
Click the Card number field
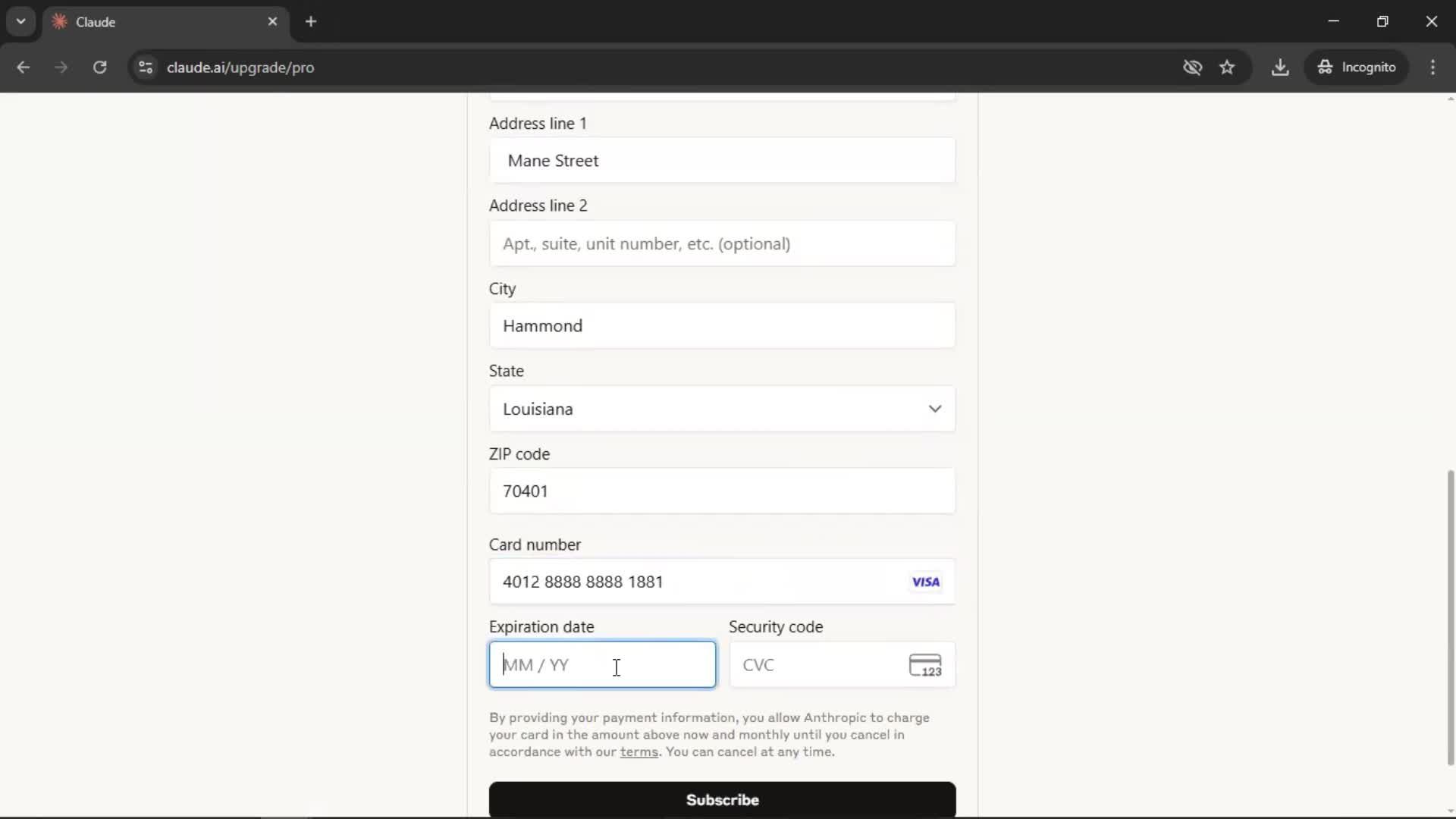[x=722, y=582]
